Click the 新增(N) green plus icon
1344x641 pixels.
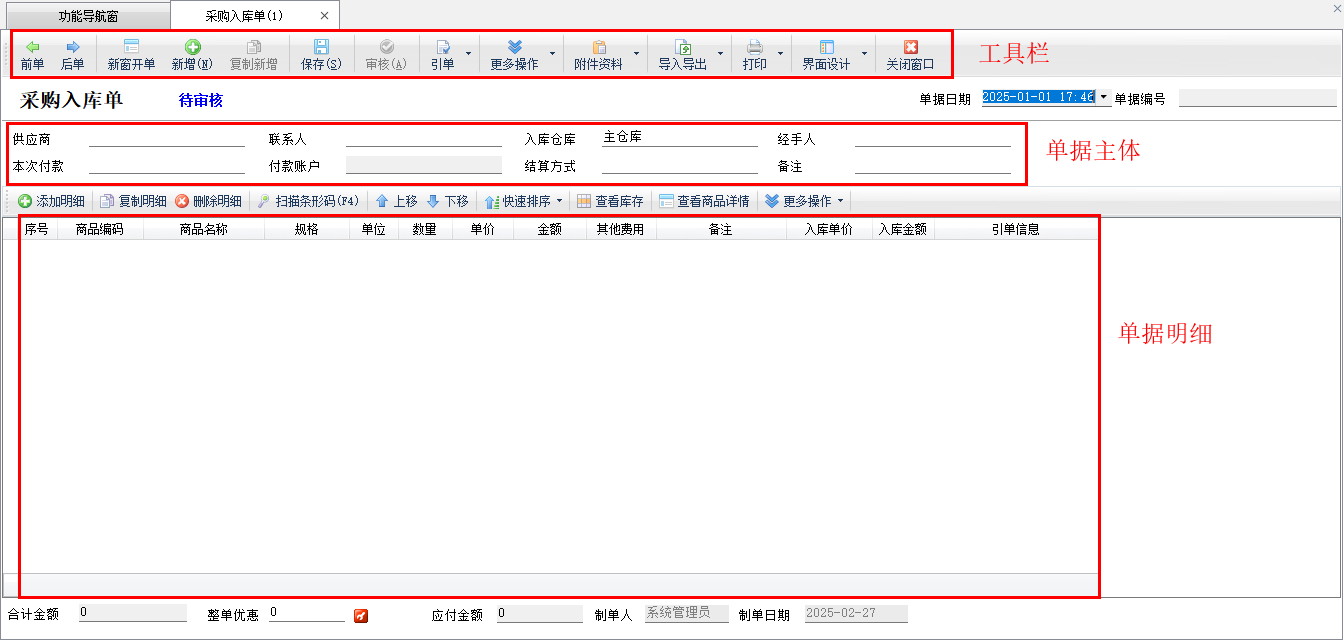[x=192, y=47]
